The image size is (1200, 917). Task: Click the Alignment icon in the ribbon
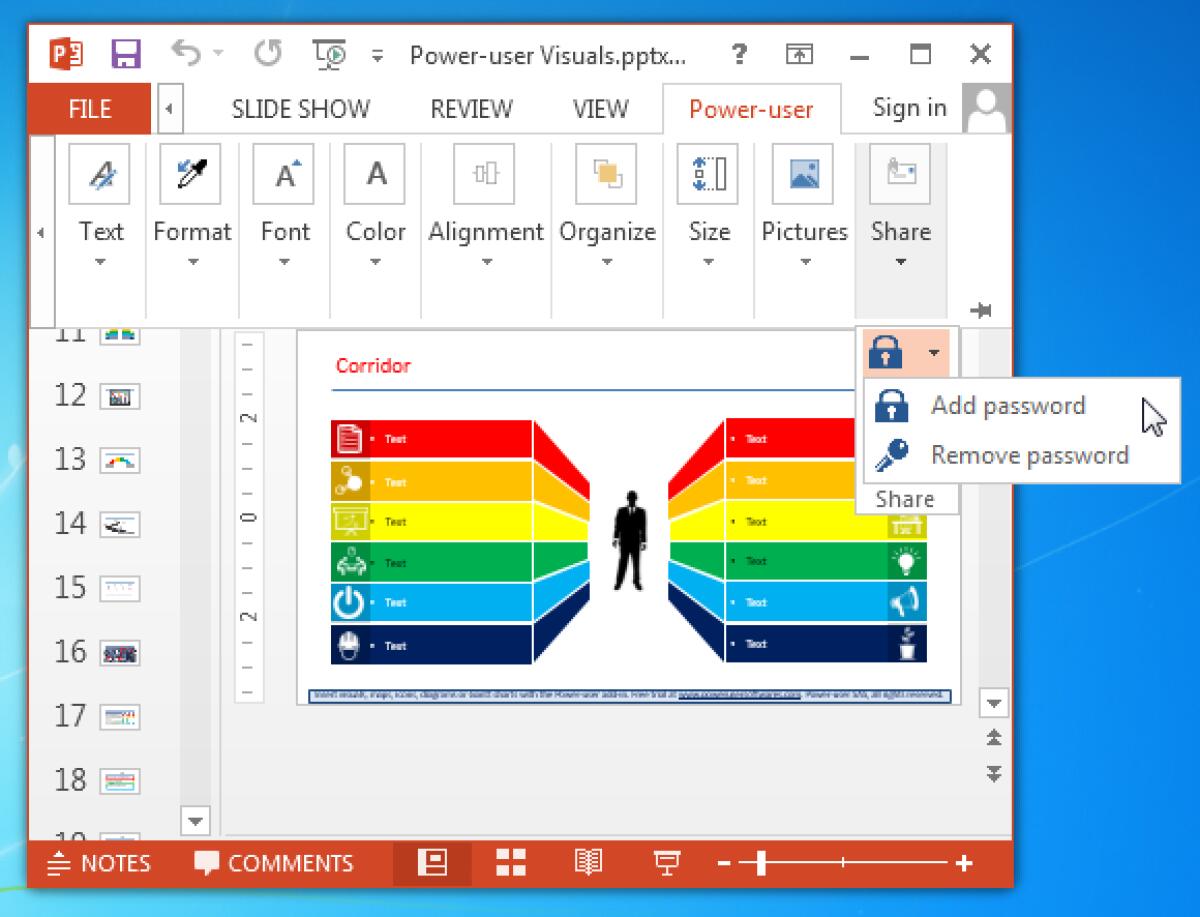[x=486, y=174]
